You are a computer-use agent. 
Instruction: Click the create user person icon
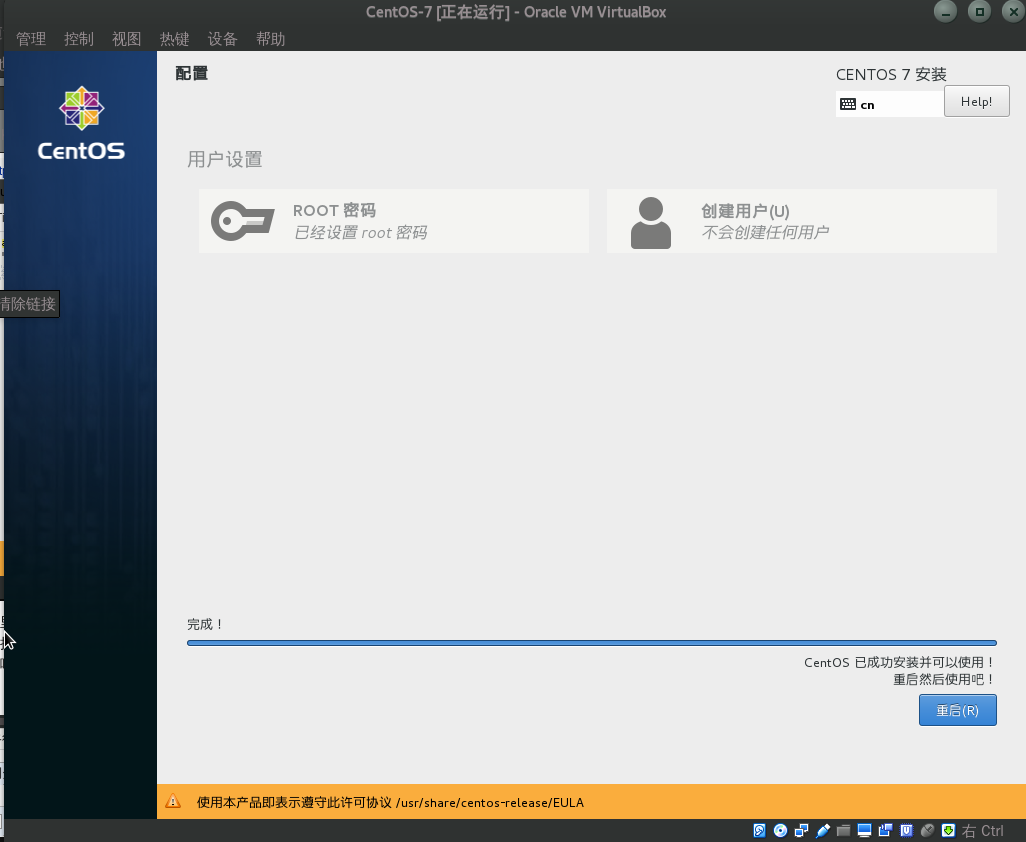(x=650, y=222)
